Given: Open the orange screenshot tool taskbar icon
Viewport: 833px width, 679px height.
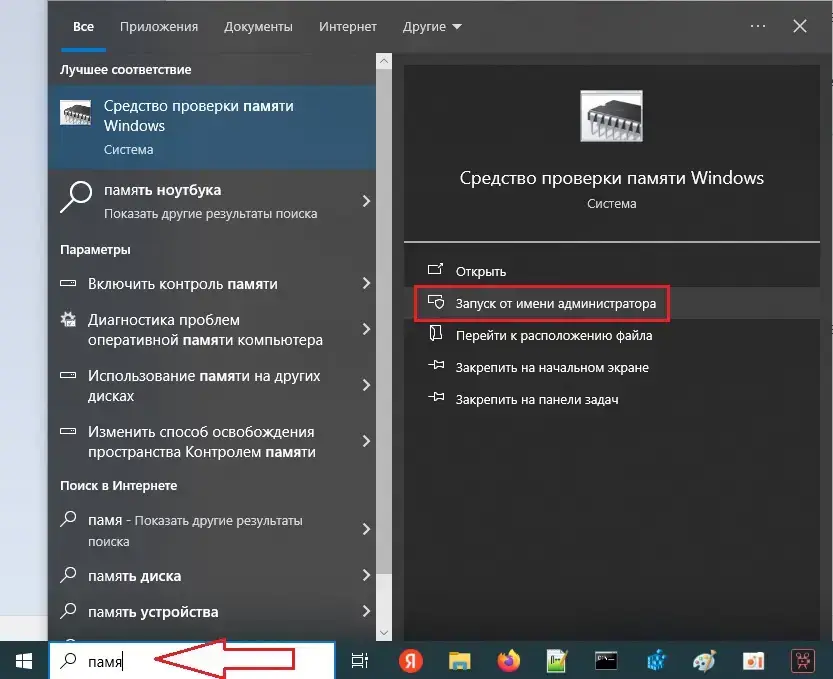Looking at the screenshot, I should point(753,661).
